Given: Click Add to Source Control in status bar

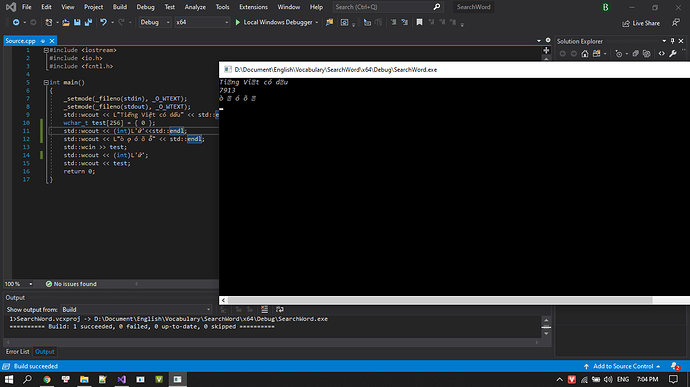Looking at the screenshot, I should [x=622, y=366].
